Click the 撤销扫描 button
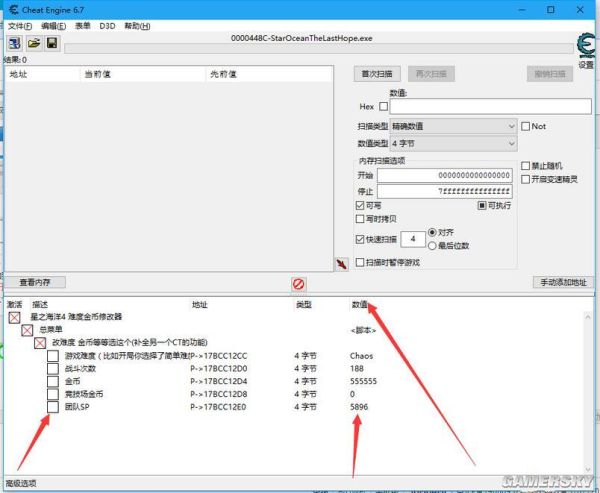This screenshot has width=600, height=493. pyautogui.click(x=550, y=74)
